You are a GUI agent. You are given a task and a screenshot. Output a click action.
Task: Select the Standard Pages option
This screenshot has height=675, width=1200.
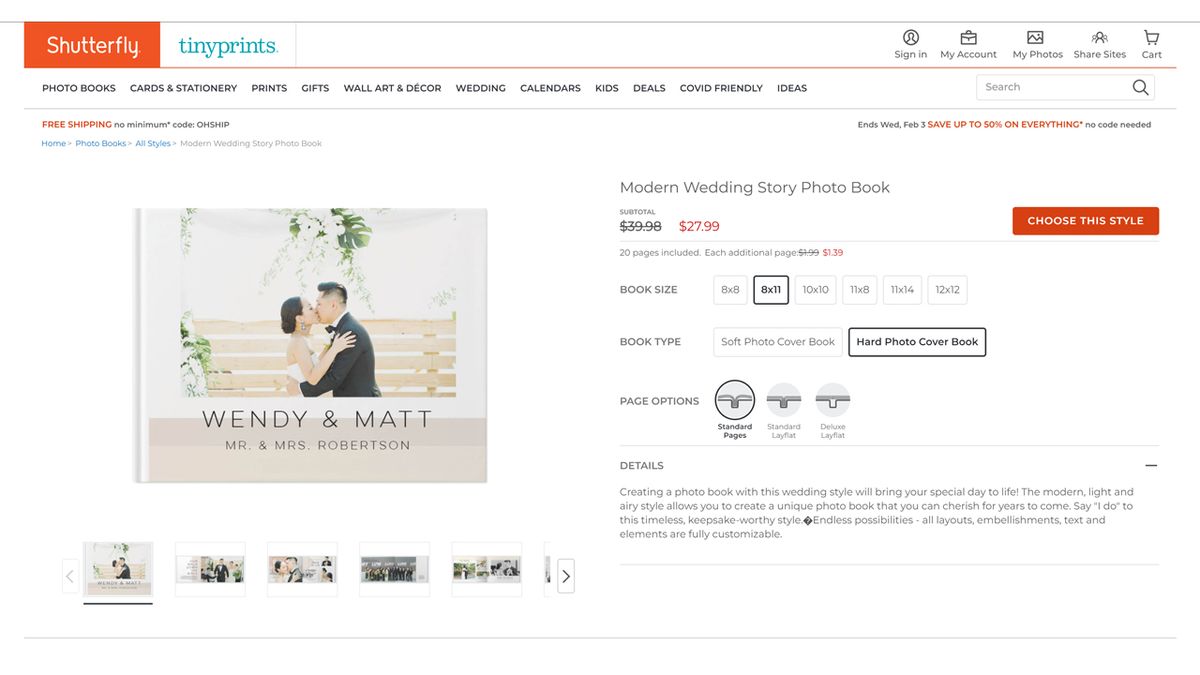[x=735, y=401]
